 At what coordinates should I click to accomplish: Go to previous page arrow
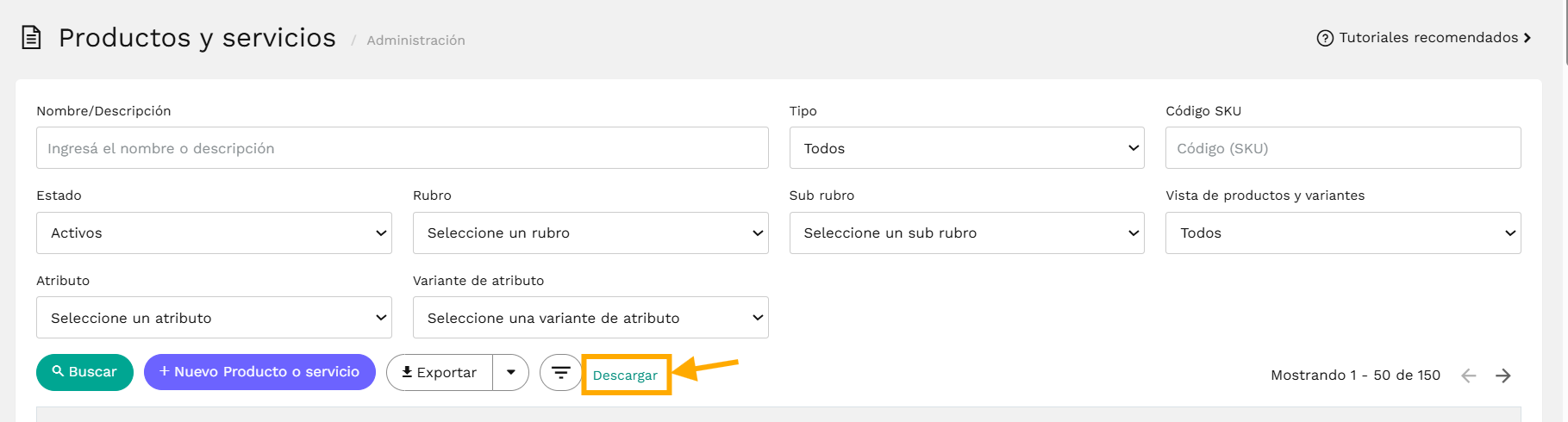point(1469,375)
